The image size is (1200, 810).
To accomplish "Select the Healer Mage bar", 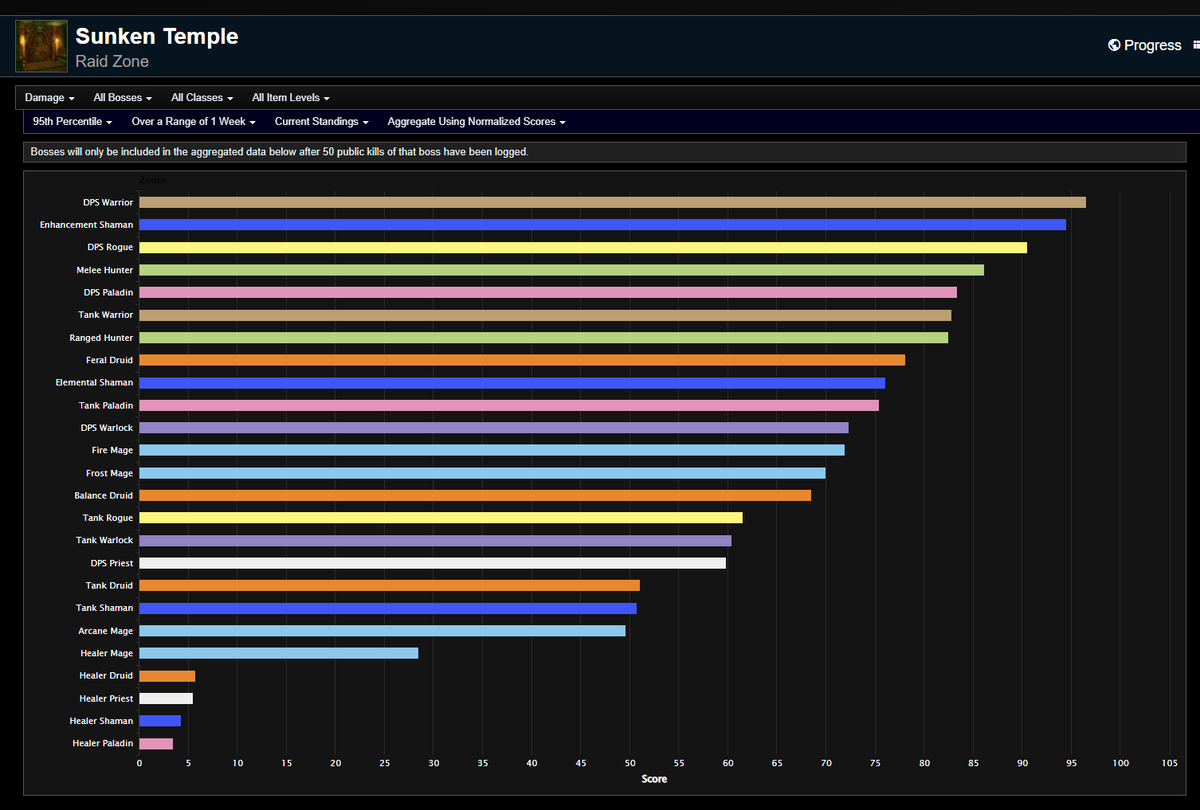I will click(x=278, y=653).
